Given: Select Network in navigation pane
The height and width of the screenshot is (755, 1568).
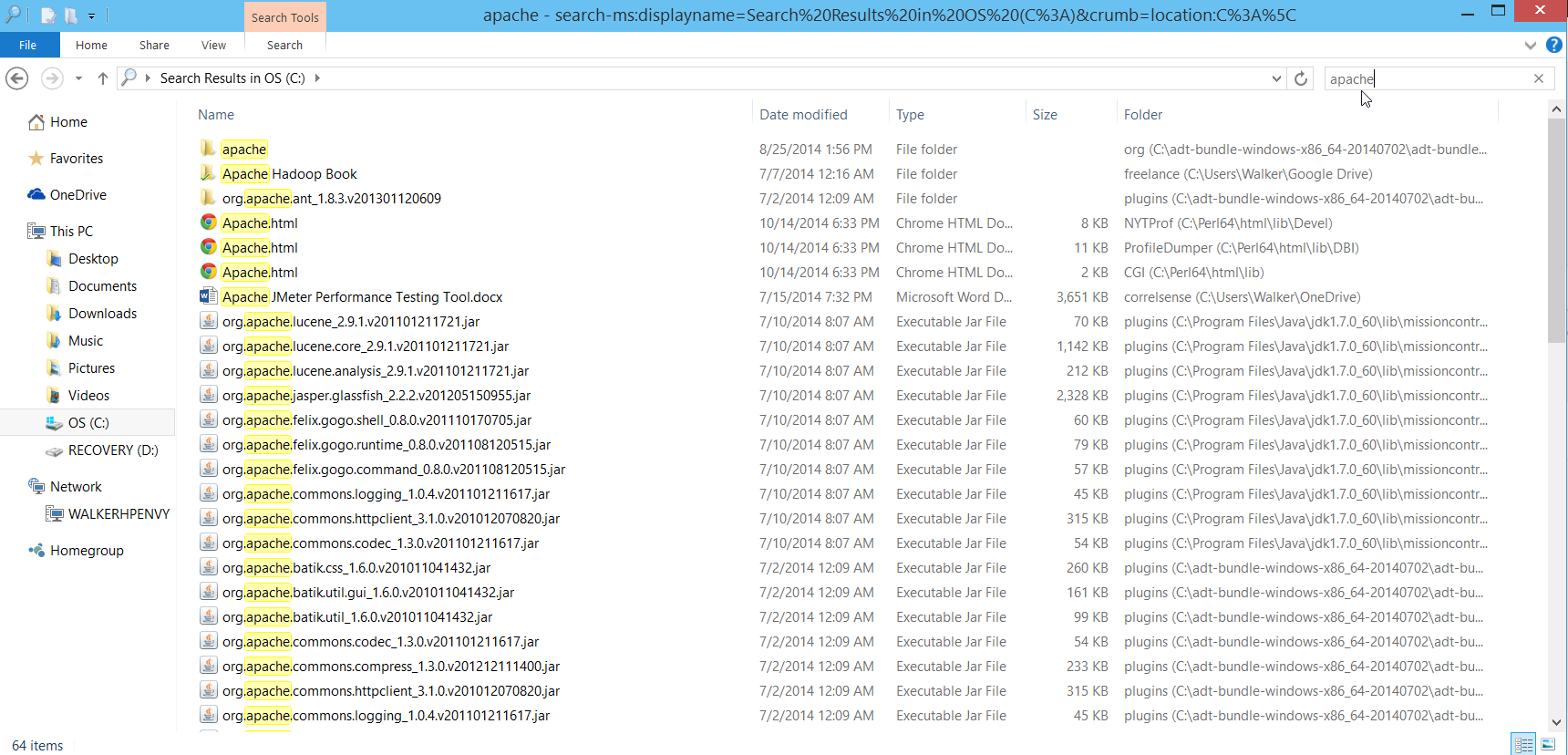Looking at the screenshot, I should click(76, 487).
